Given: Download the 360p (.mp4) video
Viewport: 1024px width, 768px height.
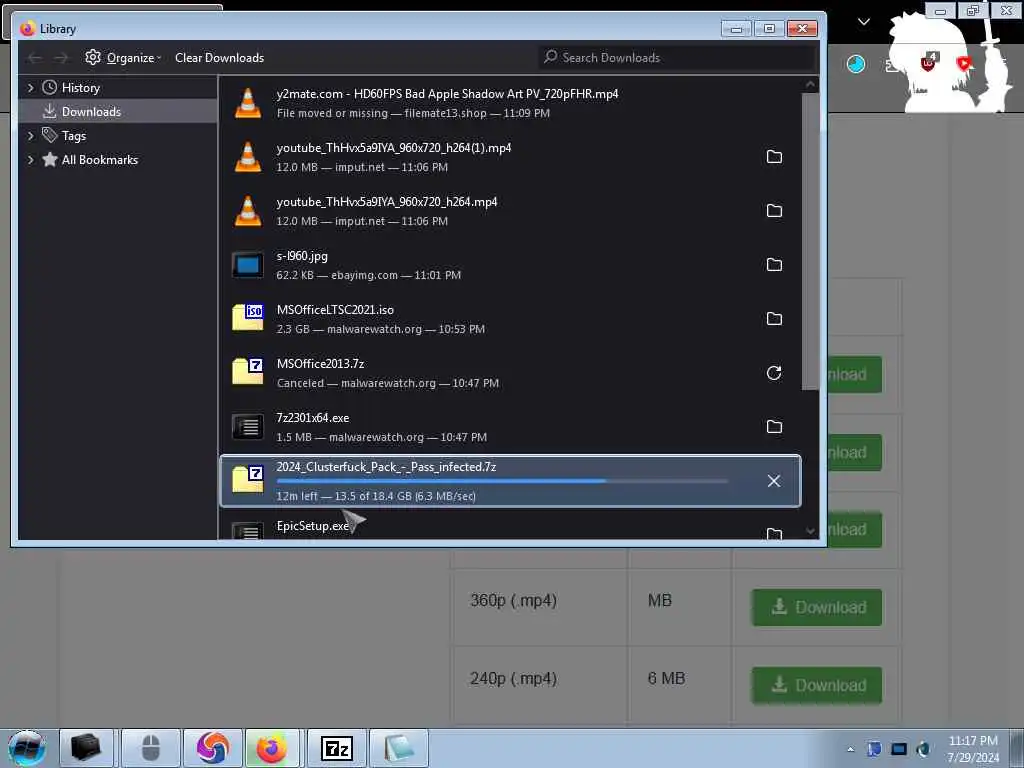Looking at the screenshot, I should tap(816, 607).
